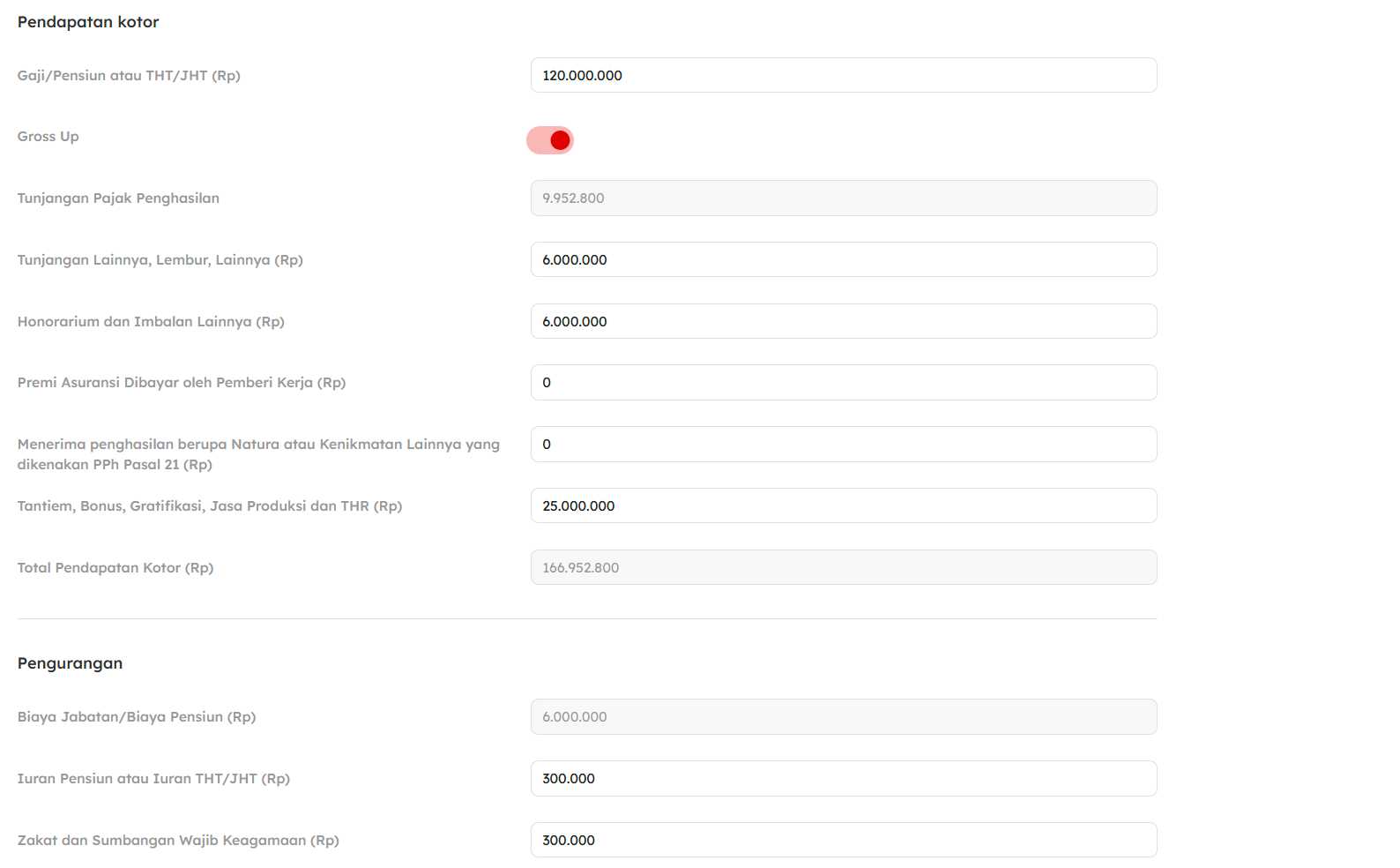This screenshot has height=868, width=1400.
Task: Click the Zakat dan Sumbangan Wajib input field
Action: (843, 841)
